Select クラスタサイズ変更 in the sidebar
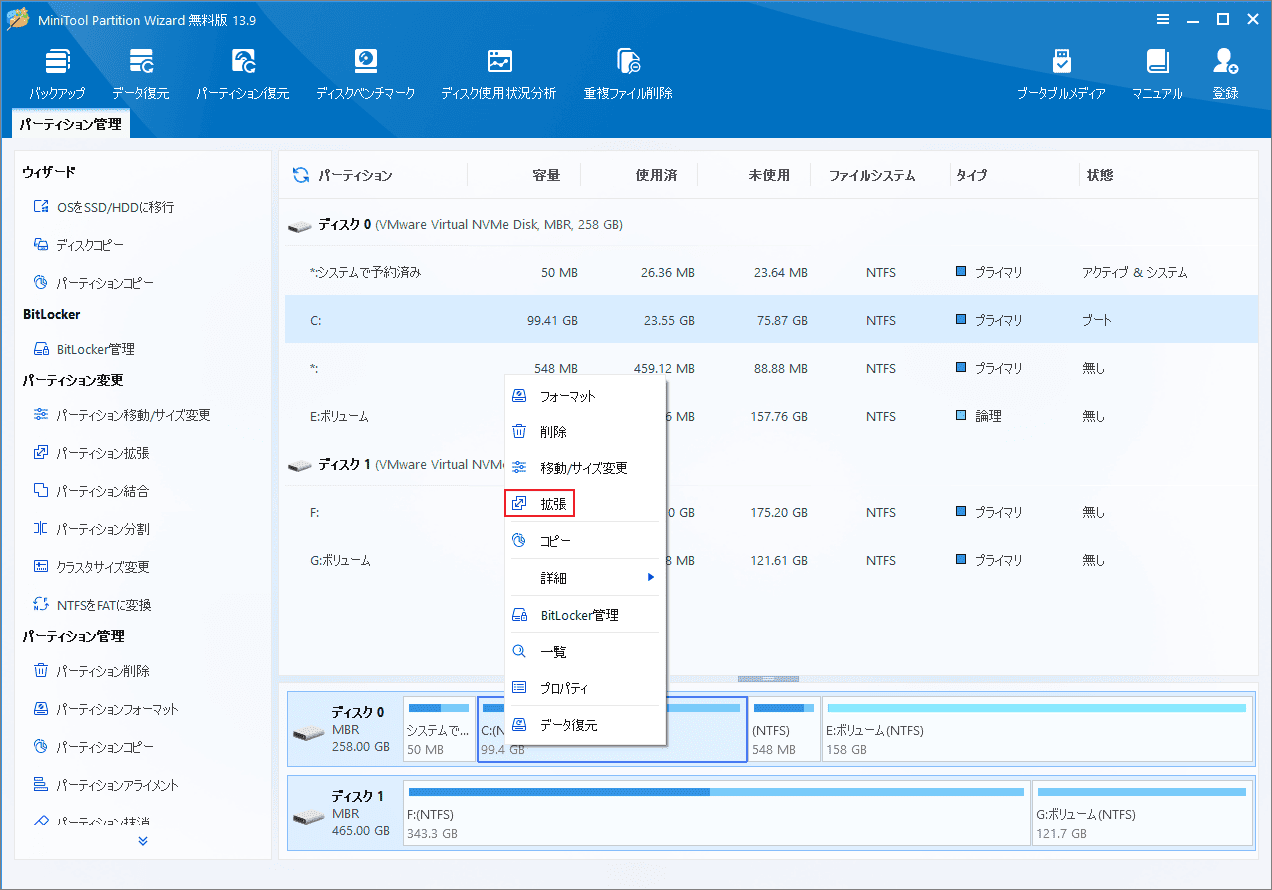The image size is (1272, 890). point(92,567)
